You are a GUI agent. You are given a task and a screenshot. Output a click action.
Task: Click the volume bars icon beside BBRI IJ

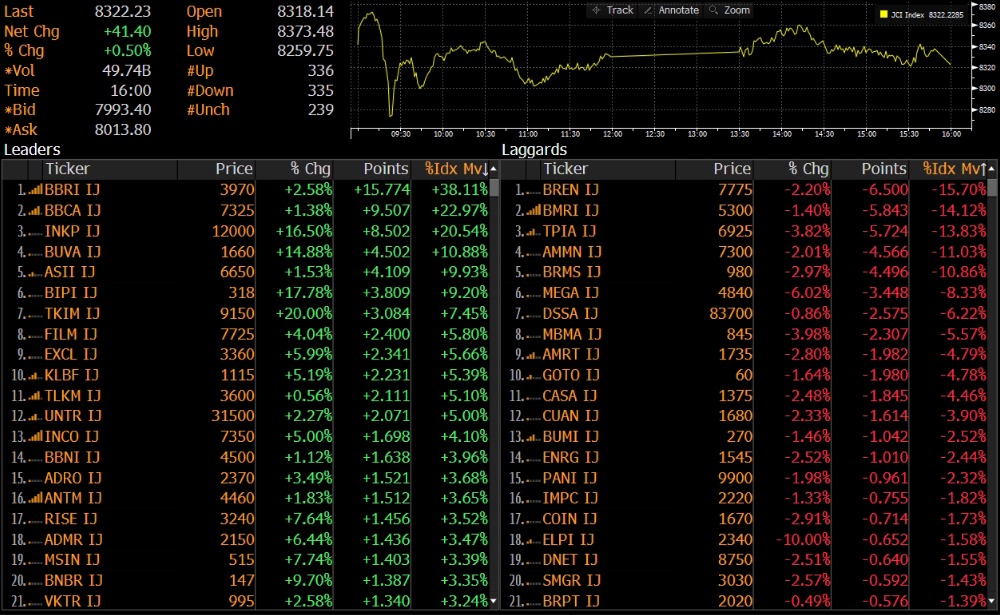click(35, 189)
